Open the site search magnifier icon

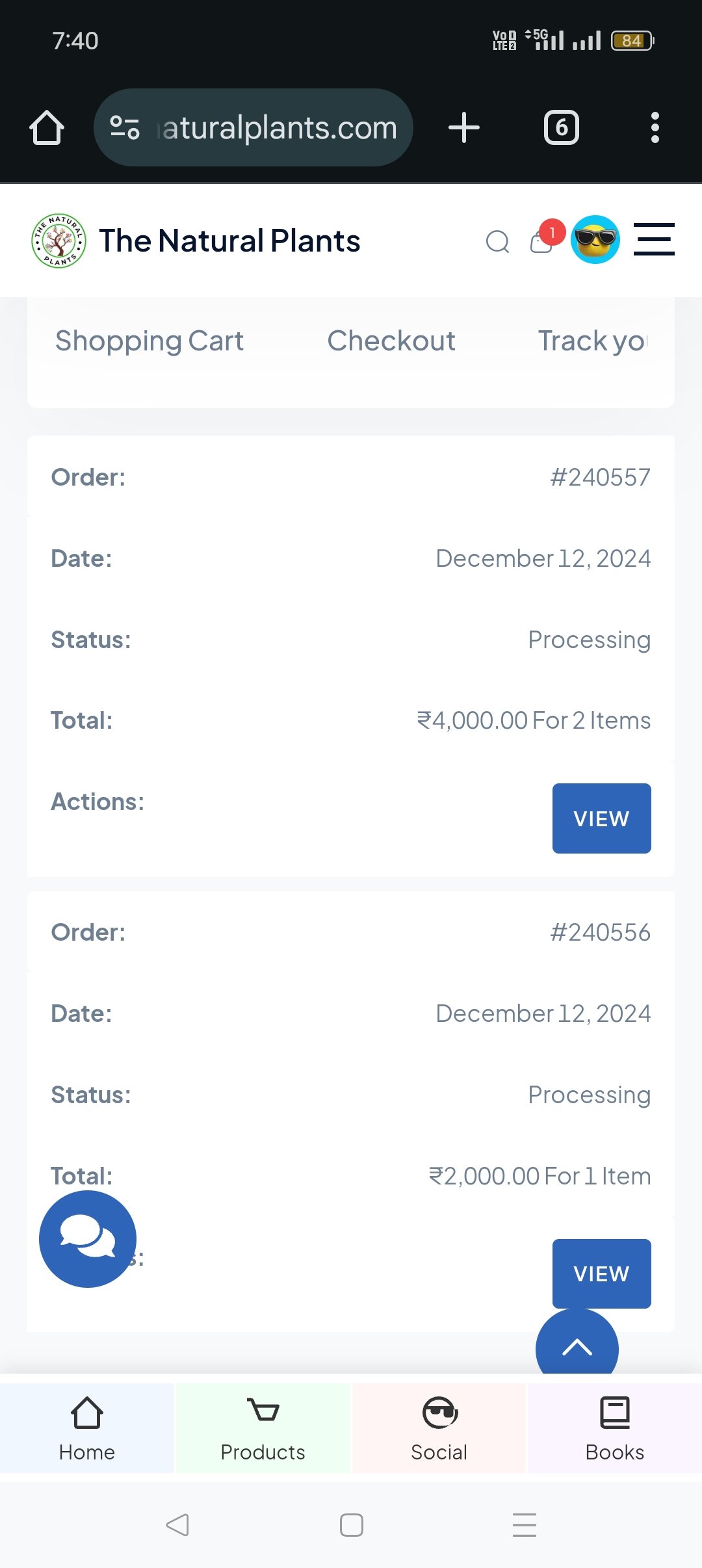tap(497, 242)
